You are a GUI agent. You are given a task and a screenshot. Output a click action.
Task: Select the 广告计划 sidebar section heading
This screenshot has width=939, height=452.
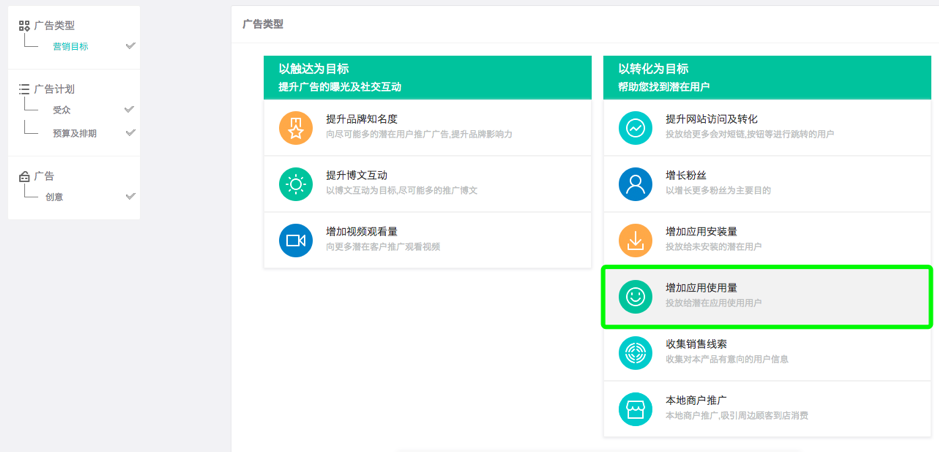click(x=54, y=89)
